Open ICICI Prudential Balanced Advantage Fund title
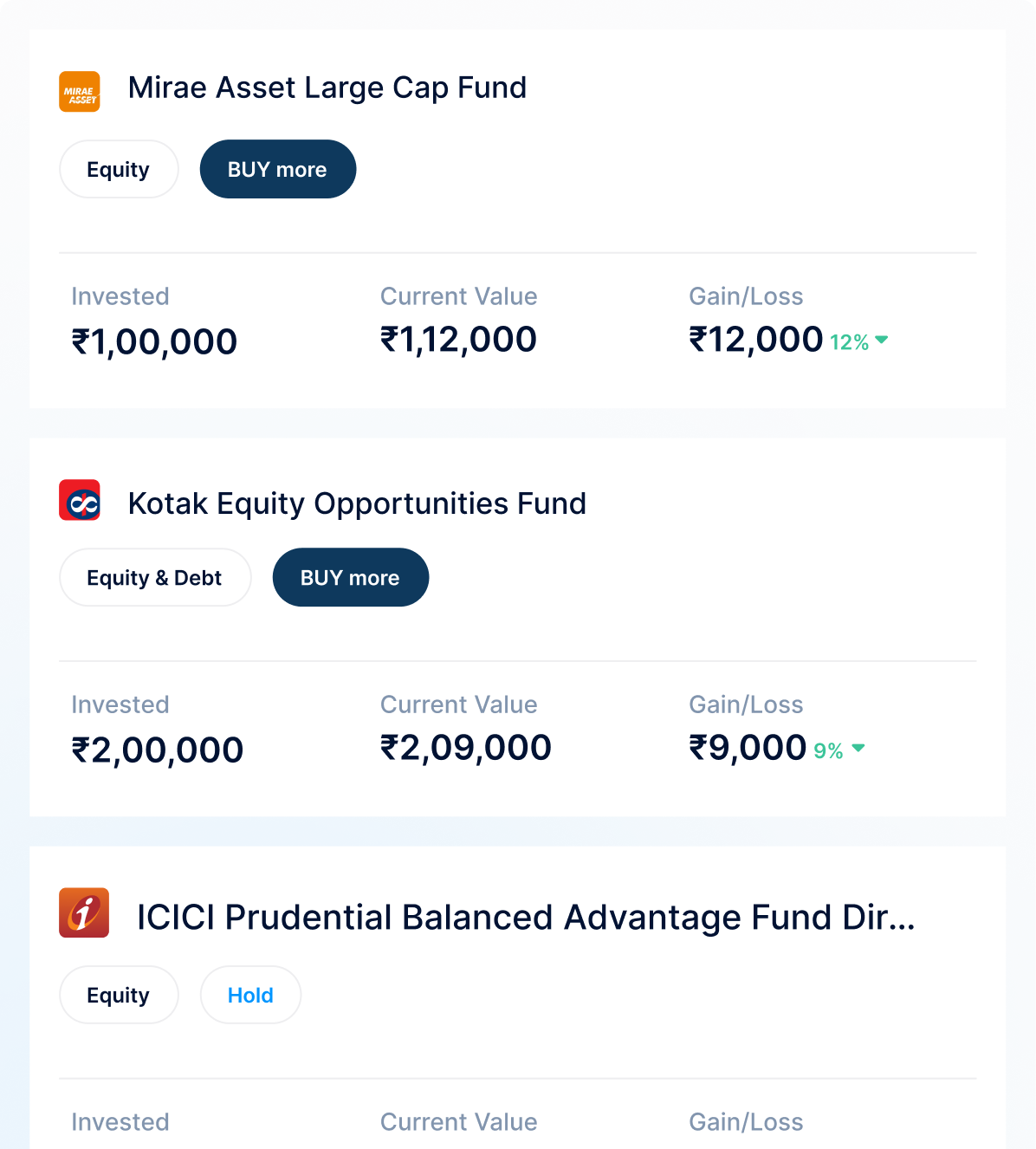This screenshot has height=1149, width=1036. coord(526,918)
